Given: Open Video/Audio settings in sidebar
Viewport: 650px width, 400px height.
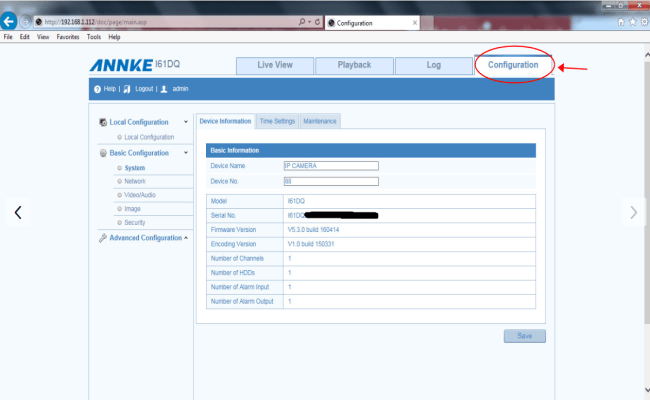Looking at the screenshot, I should 139,195.
